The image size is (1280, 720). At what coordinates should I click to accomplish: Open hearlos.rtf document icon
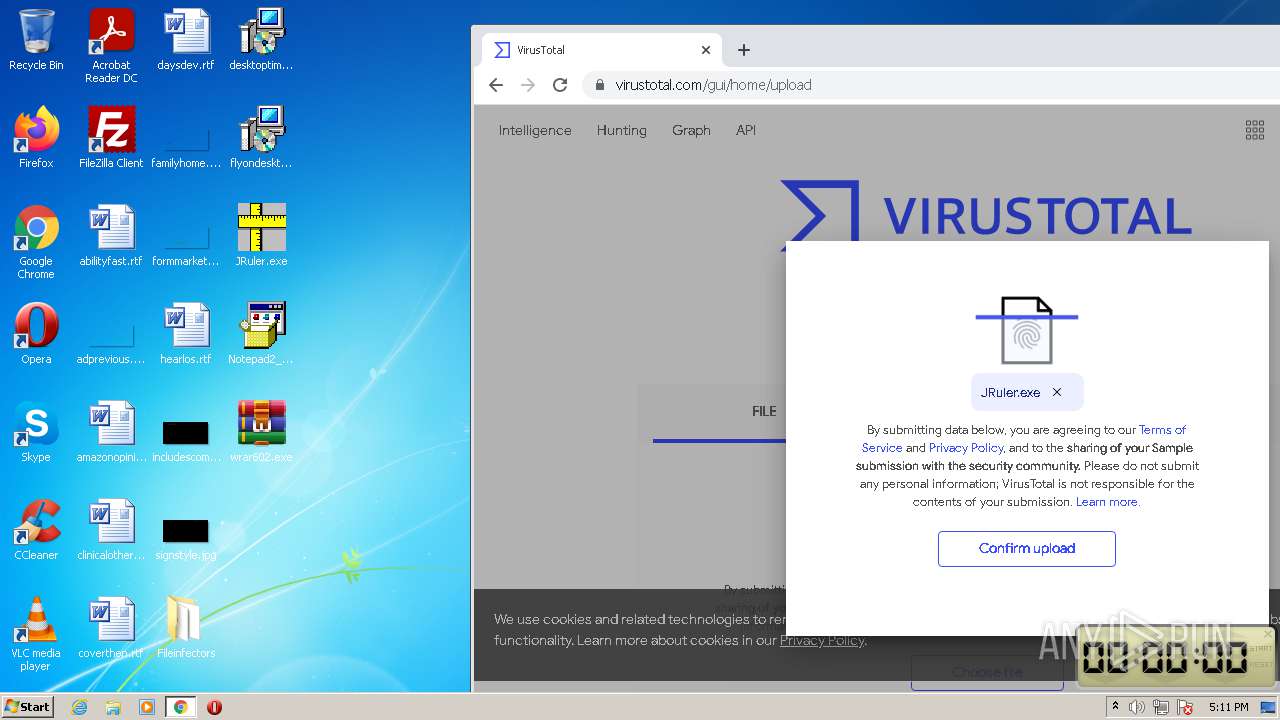(186, 334)
